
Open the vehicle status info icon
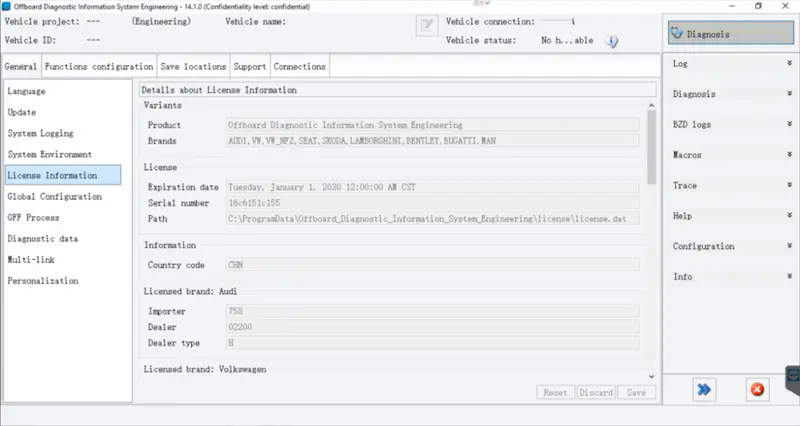click(x=612, y=41)
